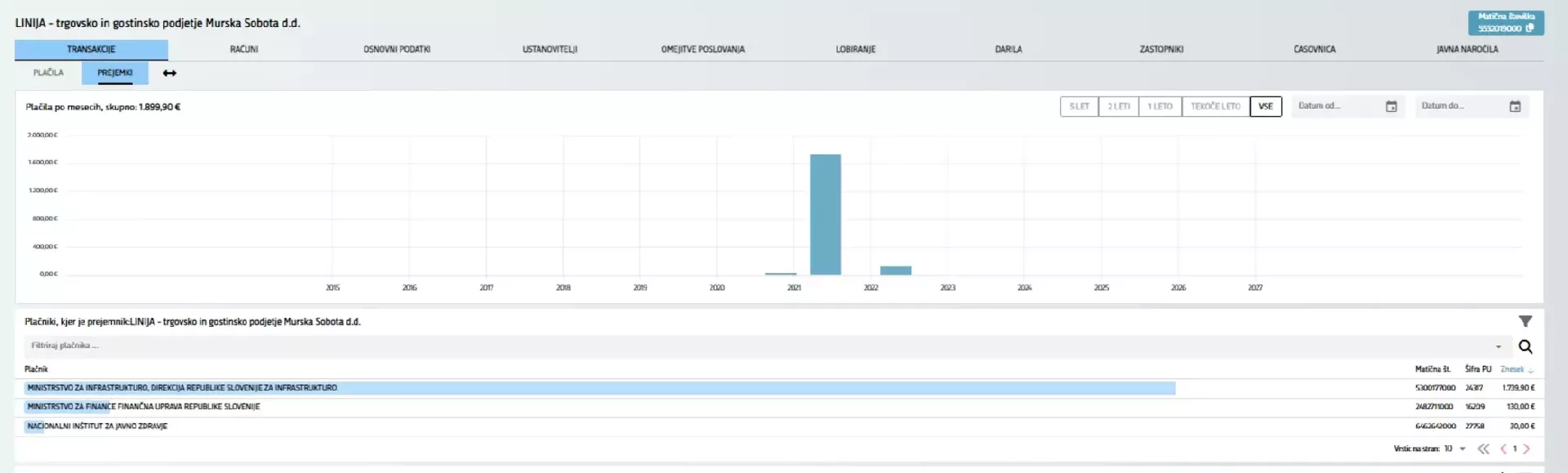The image size is (1568, 473).
Task: Open the Datum od calendar picker
Action: click(1391, 106)
